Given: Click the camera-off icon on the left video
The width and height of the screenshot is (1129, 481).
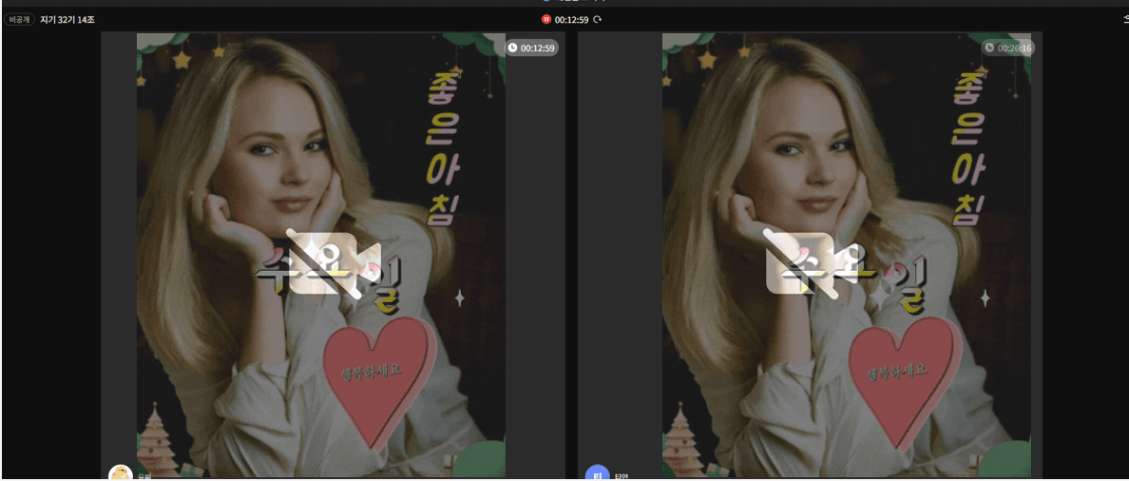Looking at the screenshot, I should tap(333, 264).
